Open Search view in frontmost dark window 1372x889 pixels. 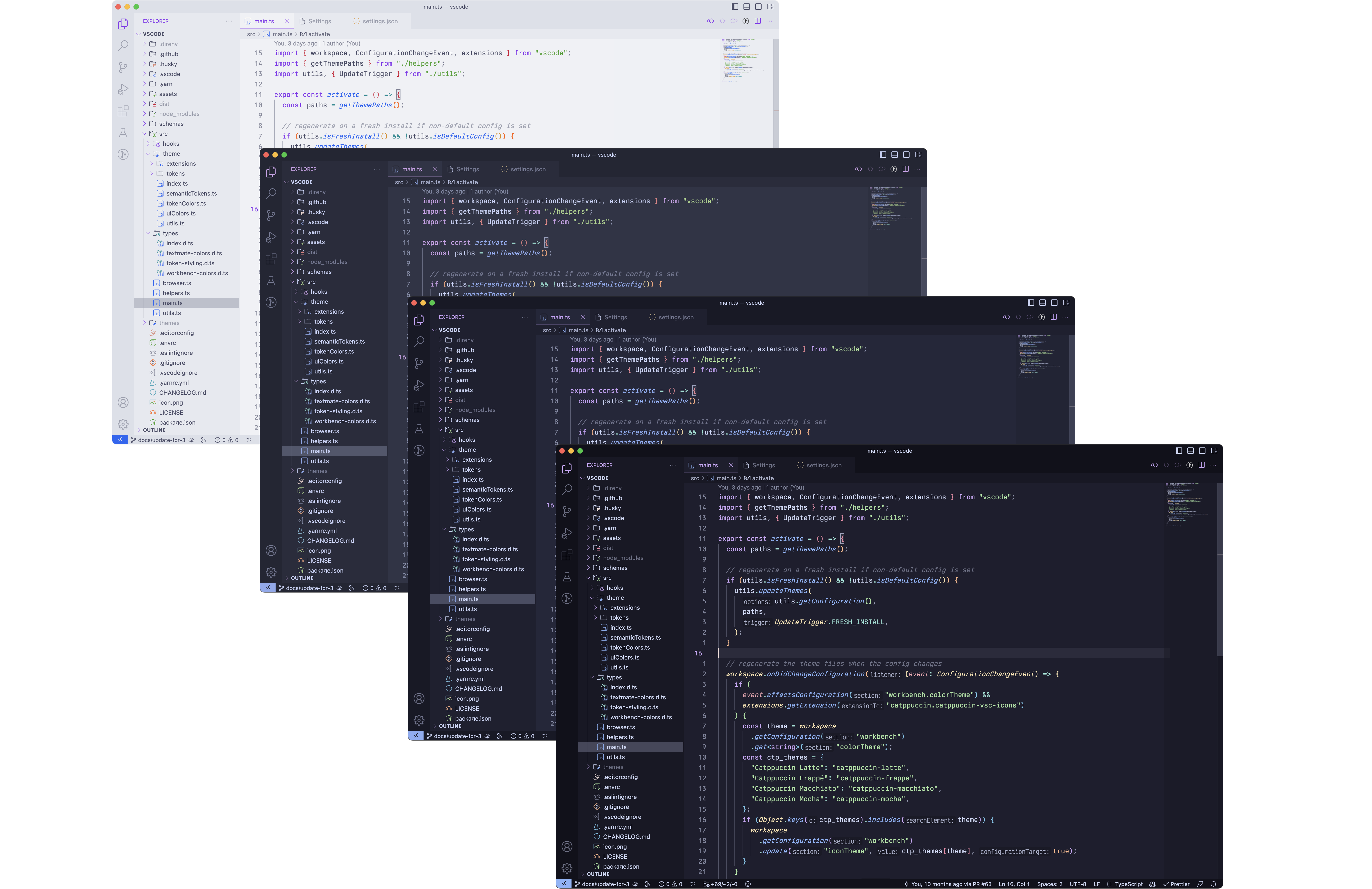(567, 490)
